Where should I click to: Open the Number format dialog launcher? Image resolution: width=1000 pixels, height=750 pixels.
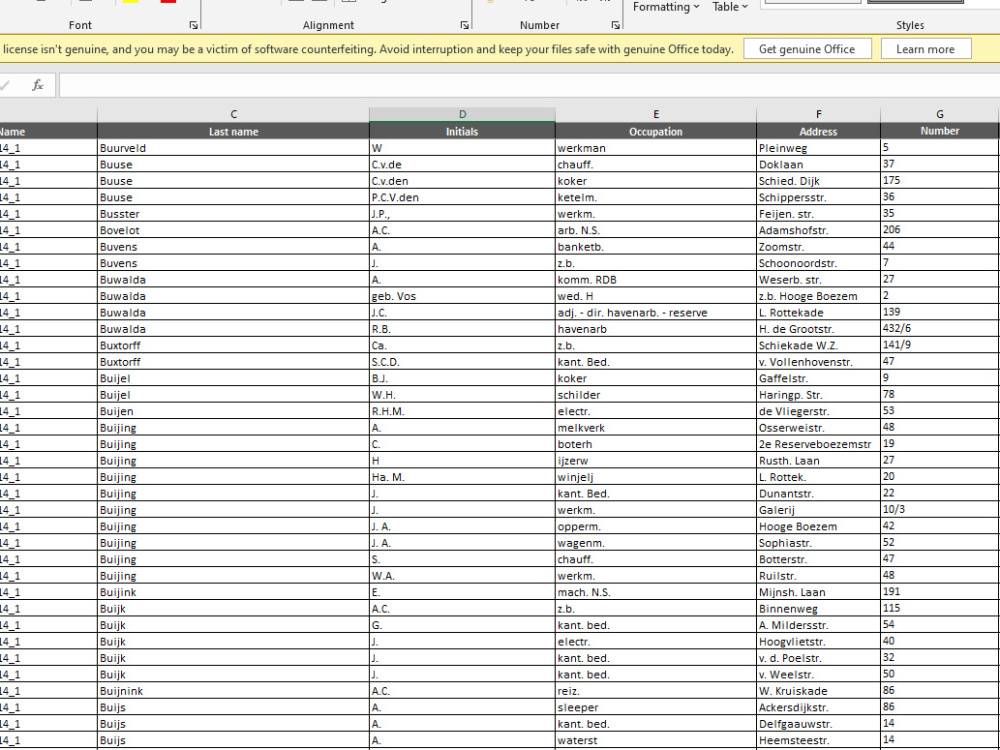point(615,25)
